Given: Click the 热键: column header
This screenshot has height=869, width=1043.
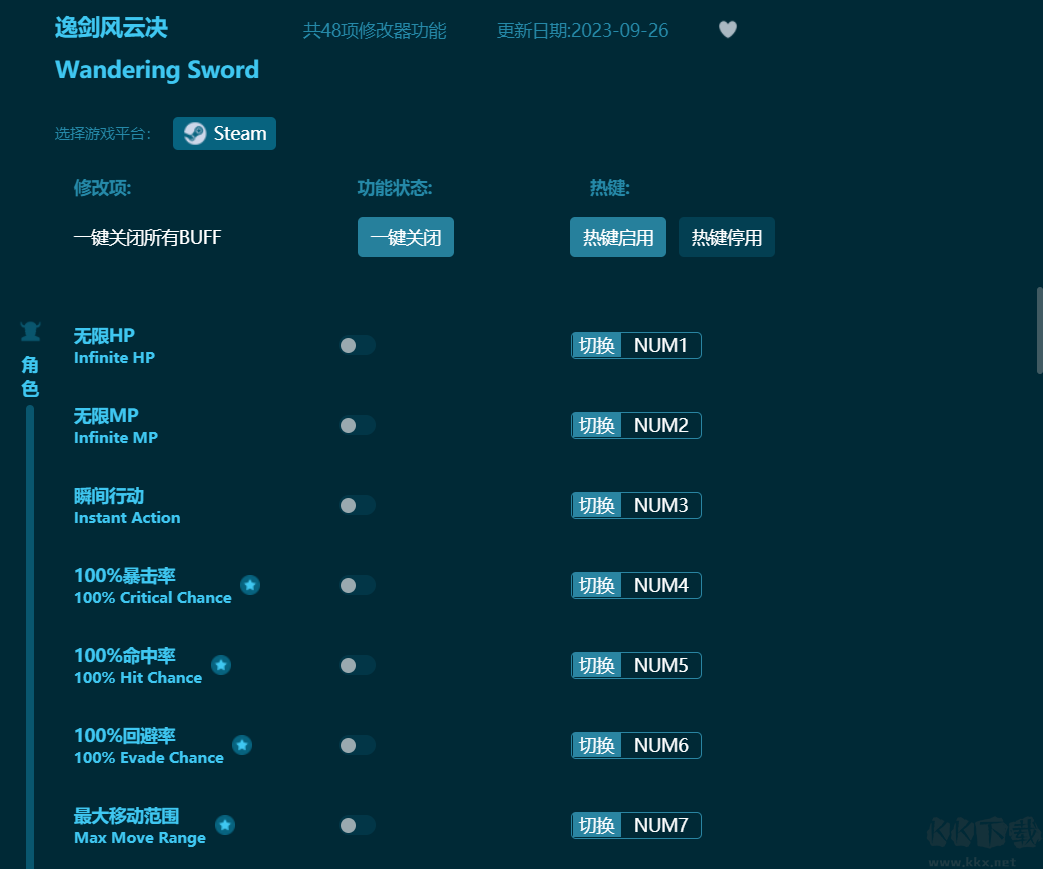Looking at the screenshot, I should pos(609,188).
